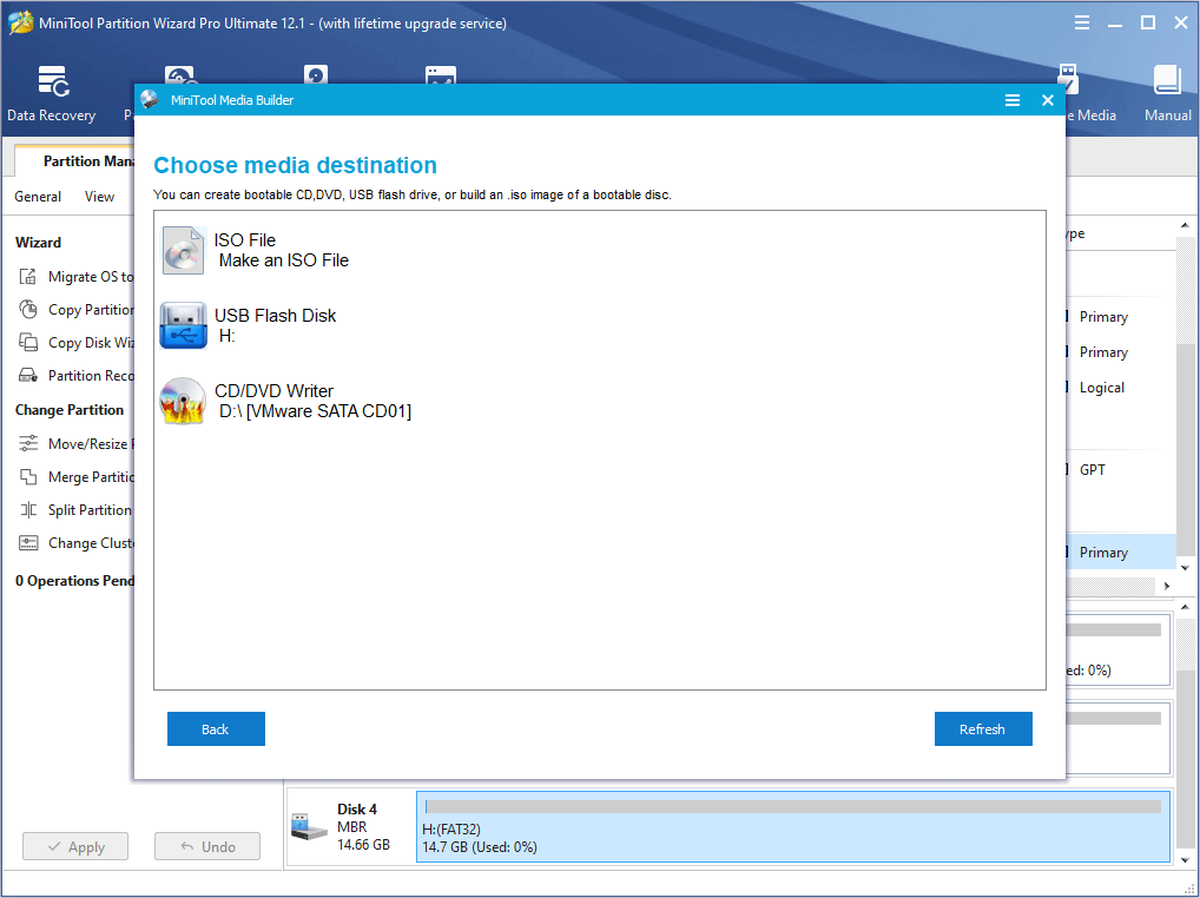Open Media Builder dialog hamburger menu
The height and width of the screenshot is (898, 1200).
click(x=1012, y=100)
